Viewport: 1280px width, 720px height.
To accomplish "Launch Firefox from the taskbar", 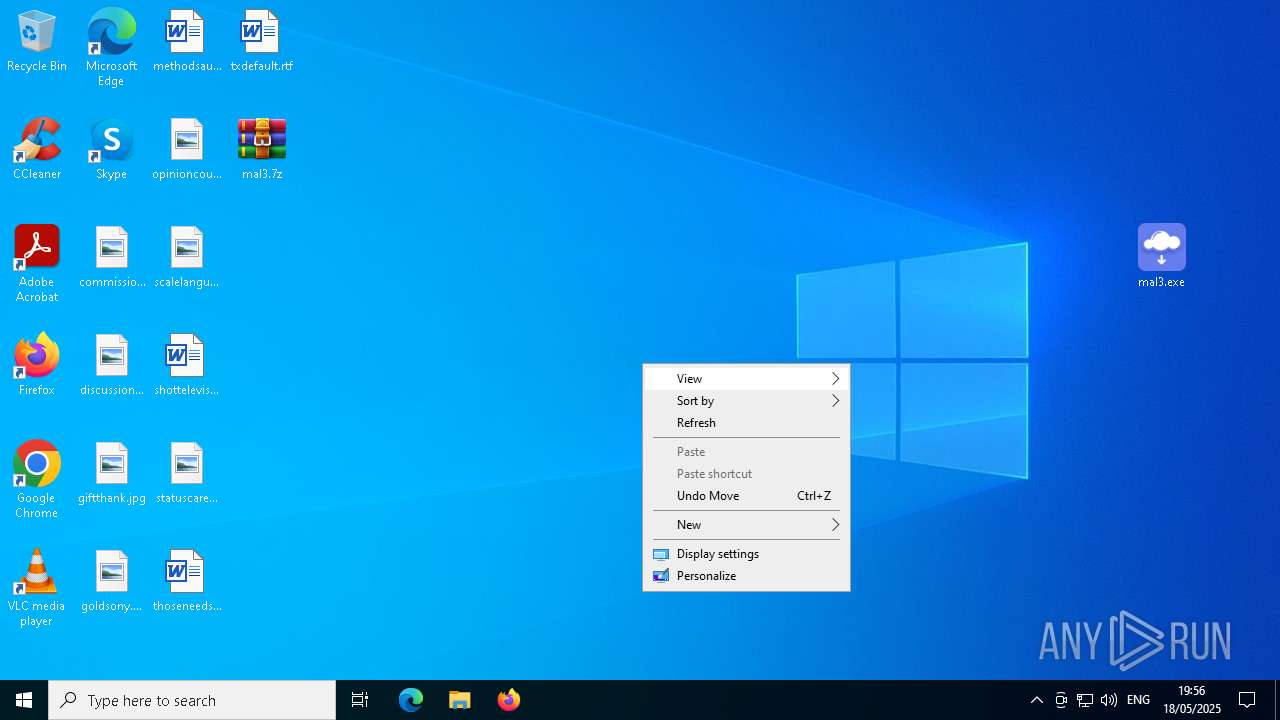I will (x=509, y=700).
